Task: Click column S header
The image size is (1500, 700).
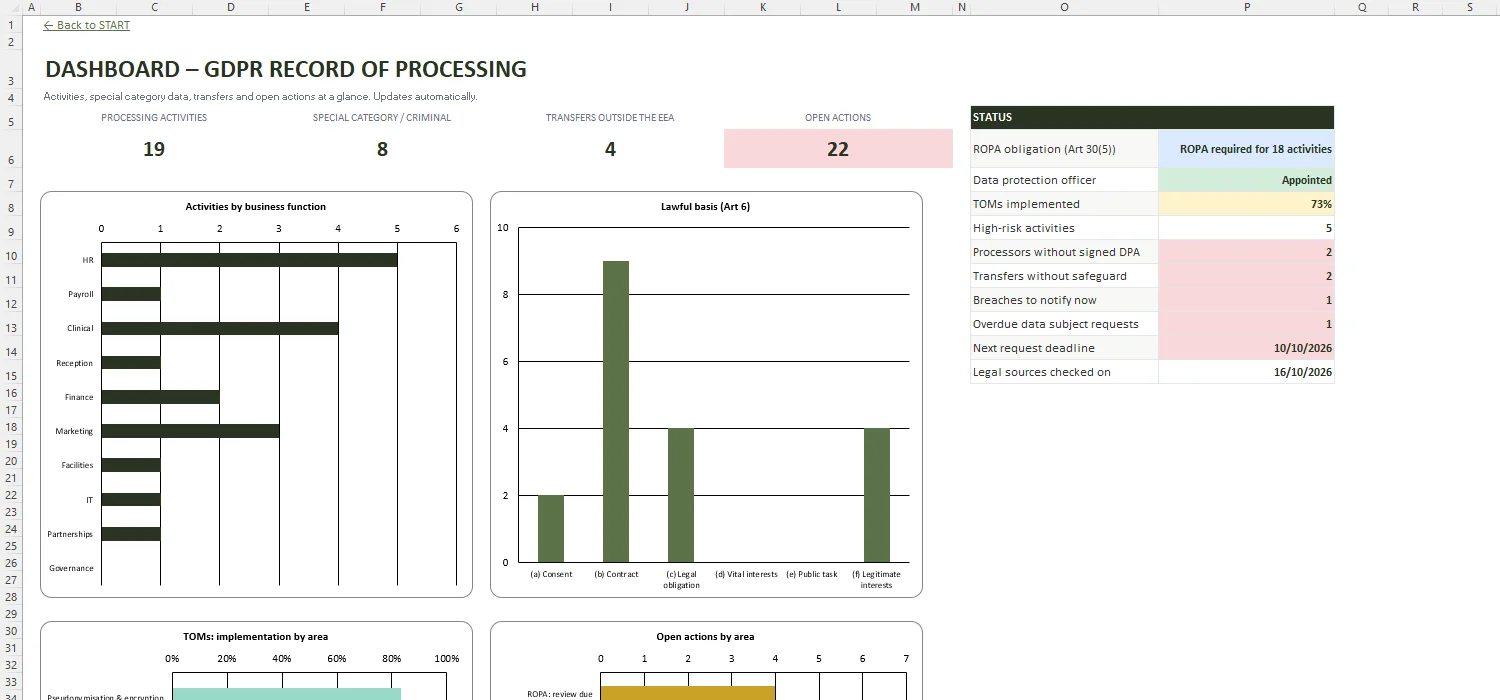Action: 1470,7
